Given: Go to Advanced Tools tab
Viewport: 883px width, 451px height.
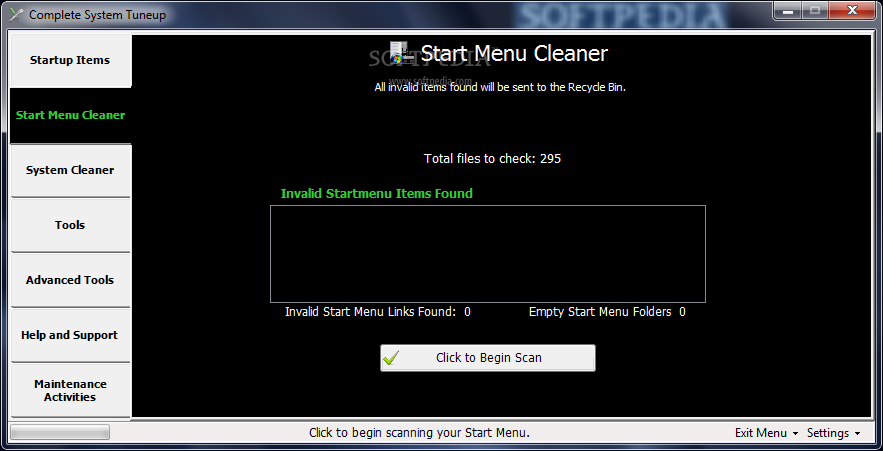Looking at the screenshot, I should 70,280.
